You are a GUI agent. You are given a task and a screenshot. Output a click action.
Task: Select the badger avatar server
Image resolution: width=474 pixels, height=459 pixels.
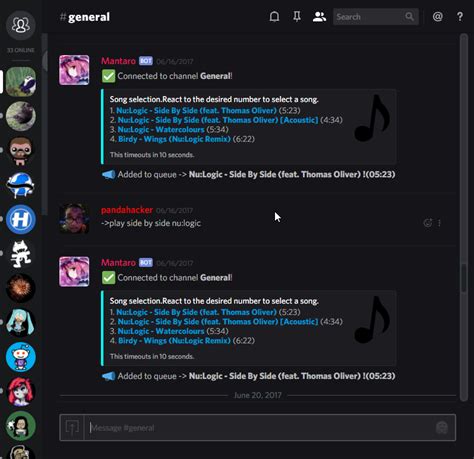point(21,82)
